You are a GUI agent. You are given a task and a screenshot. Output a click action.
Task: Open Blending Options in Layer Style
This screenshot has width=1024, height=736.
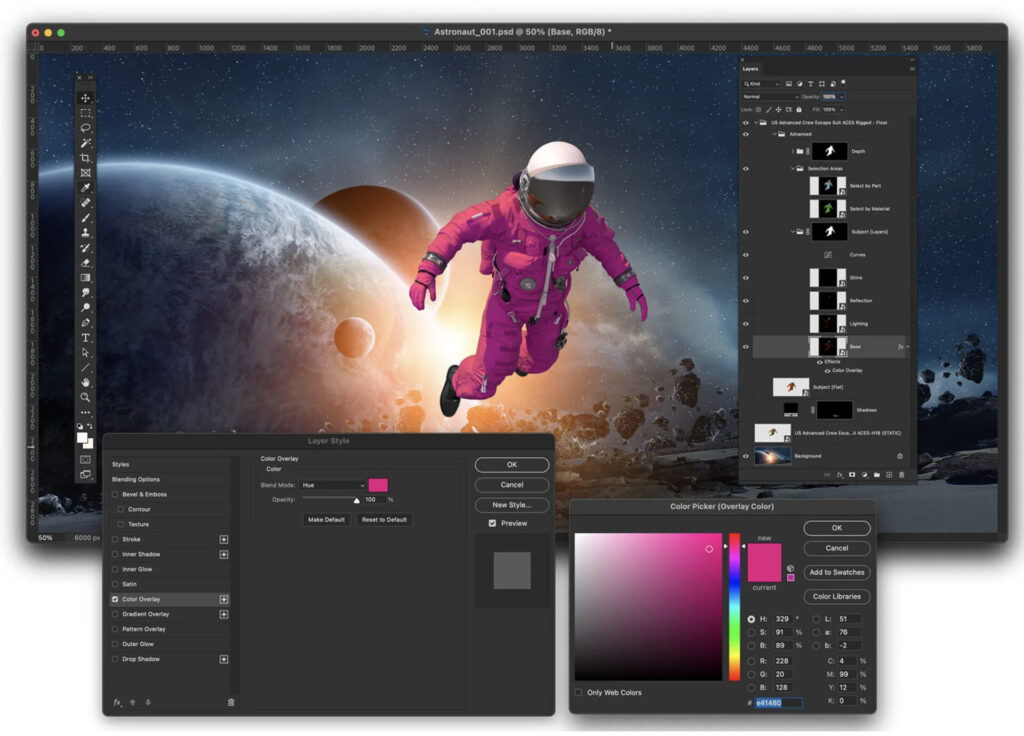(136, 479)
